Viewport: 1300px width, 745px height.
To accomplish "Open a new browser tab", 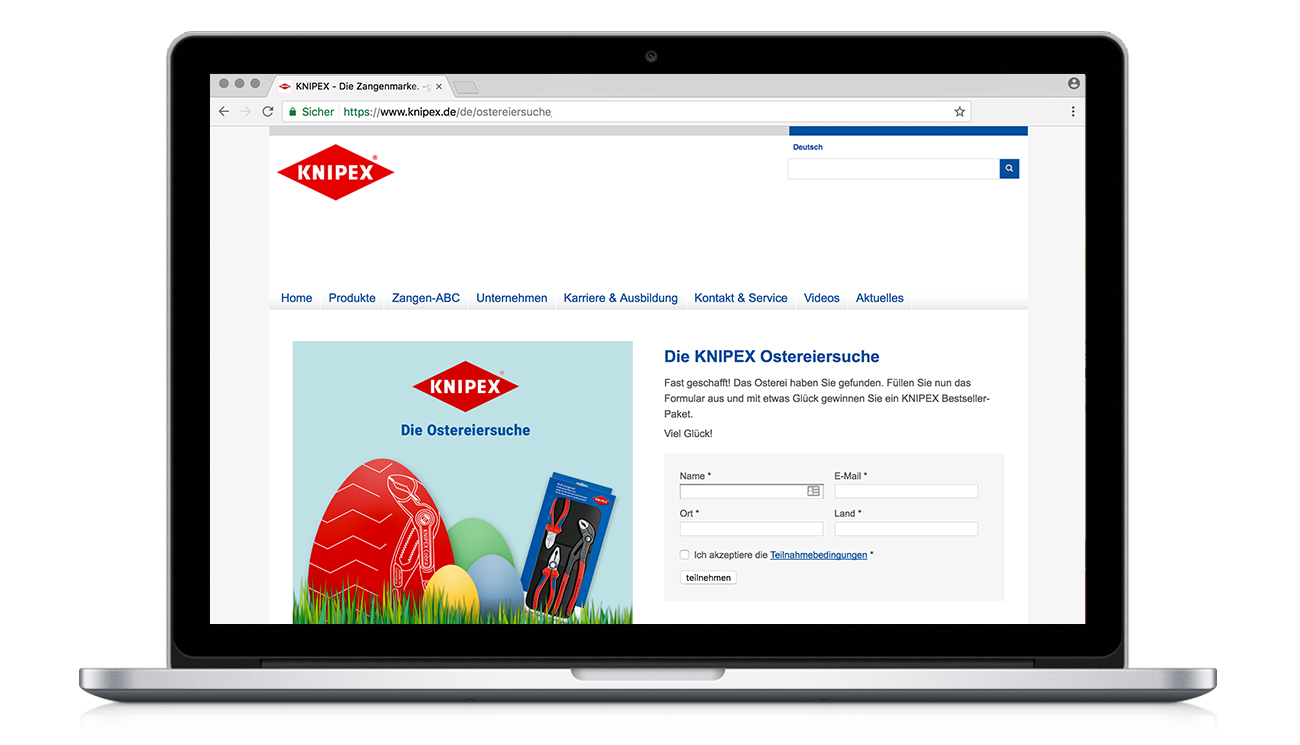I will pos(466,87).
